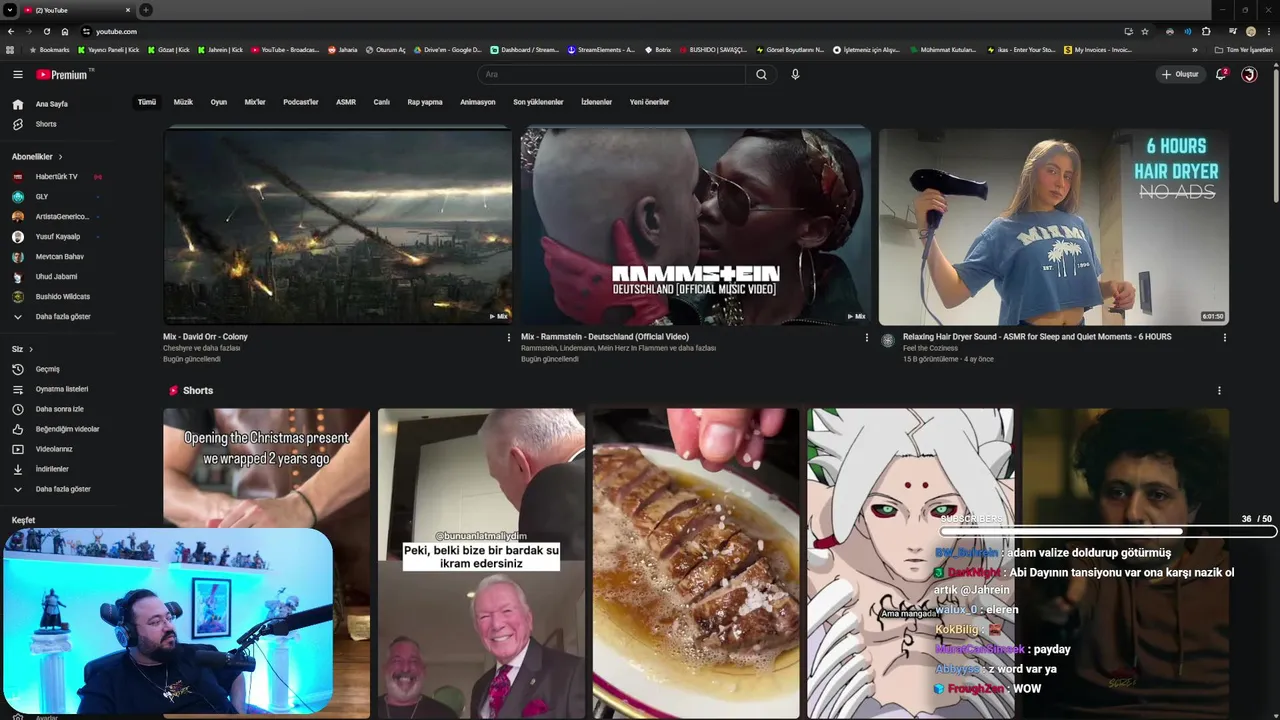Click Relaxing Hair Dryer Sound title

coord(1037,337)
